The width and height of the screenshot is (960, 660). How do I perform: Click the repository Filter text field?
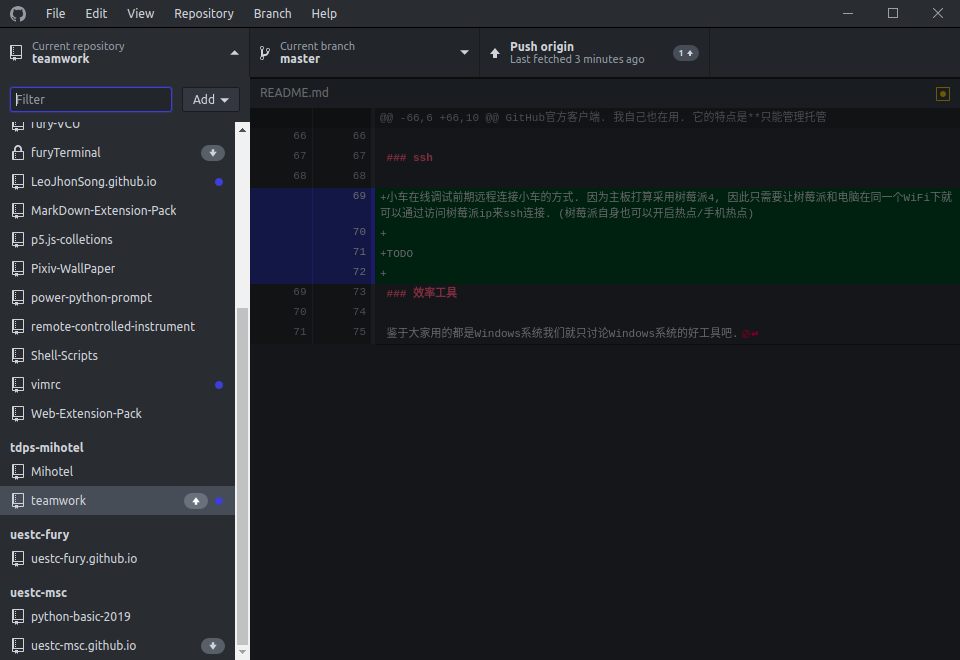click(91, 99)
